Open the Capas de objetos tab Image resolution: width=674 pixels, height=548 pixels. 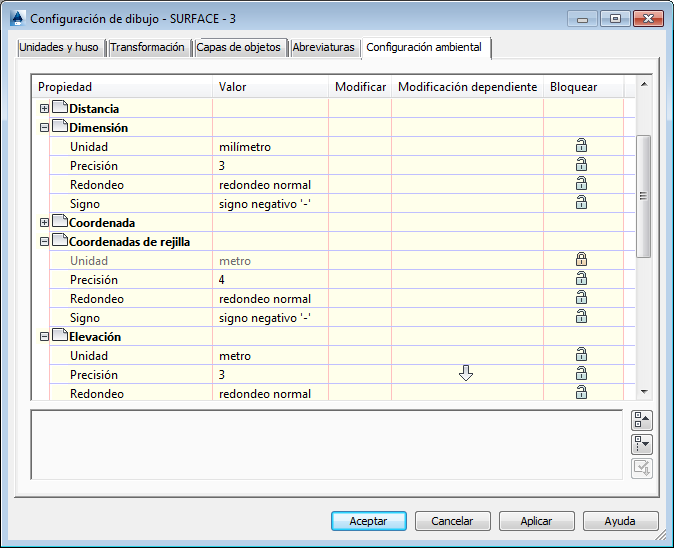pyautogui.click(x=239, y=47)
